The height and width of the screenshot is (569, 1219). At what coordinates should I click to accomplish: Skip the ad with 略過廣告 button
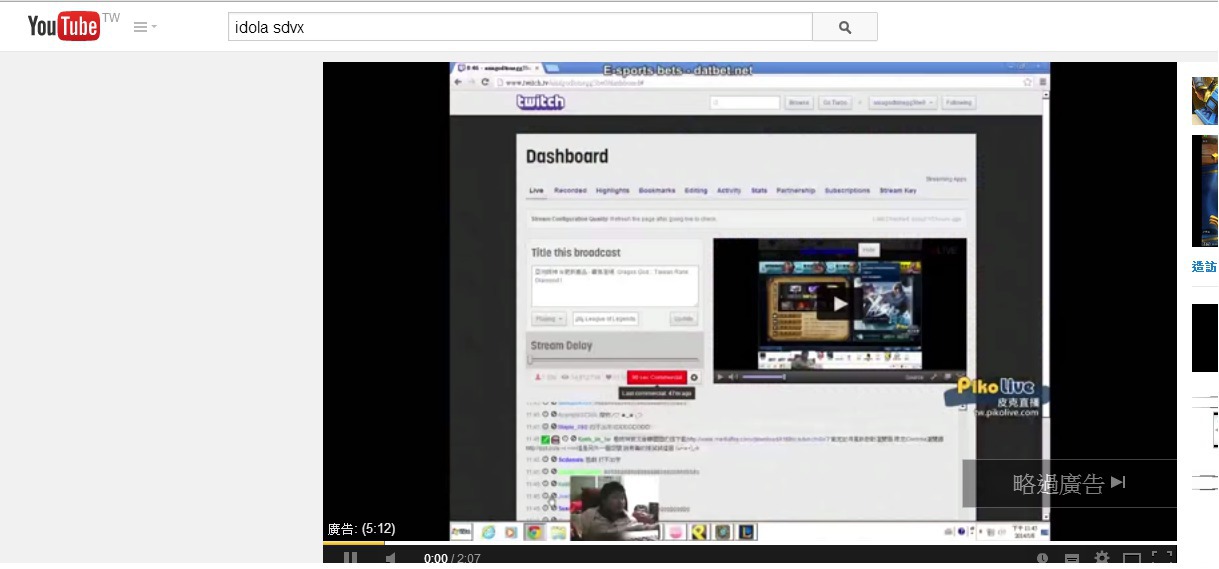pyautogui.click(x=1069, y=484)
